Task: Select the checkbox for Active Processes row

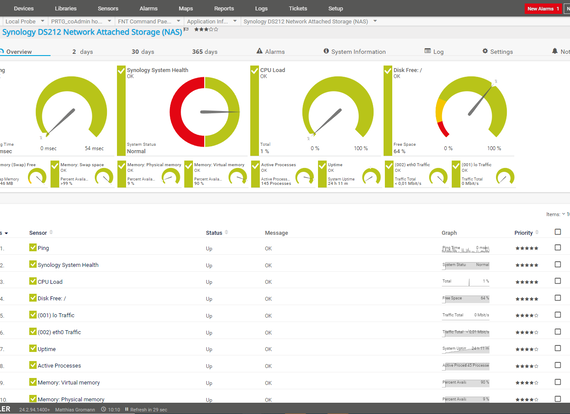Action: [x=558, y=365]
